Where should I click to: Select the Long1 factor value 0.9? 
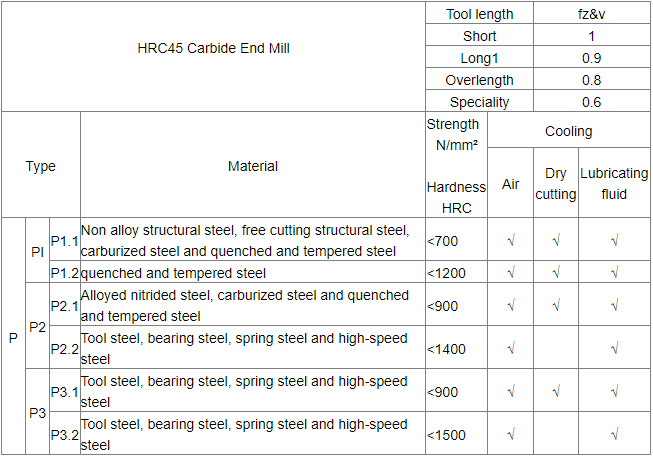pos(591,58)
